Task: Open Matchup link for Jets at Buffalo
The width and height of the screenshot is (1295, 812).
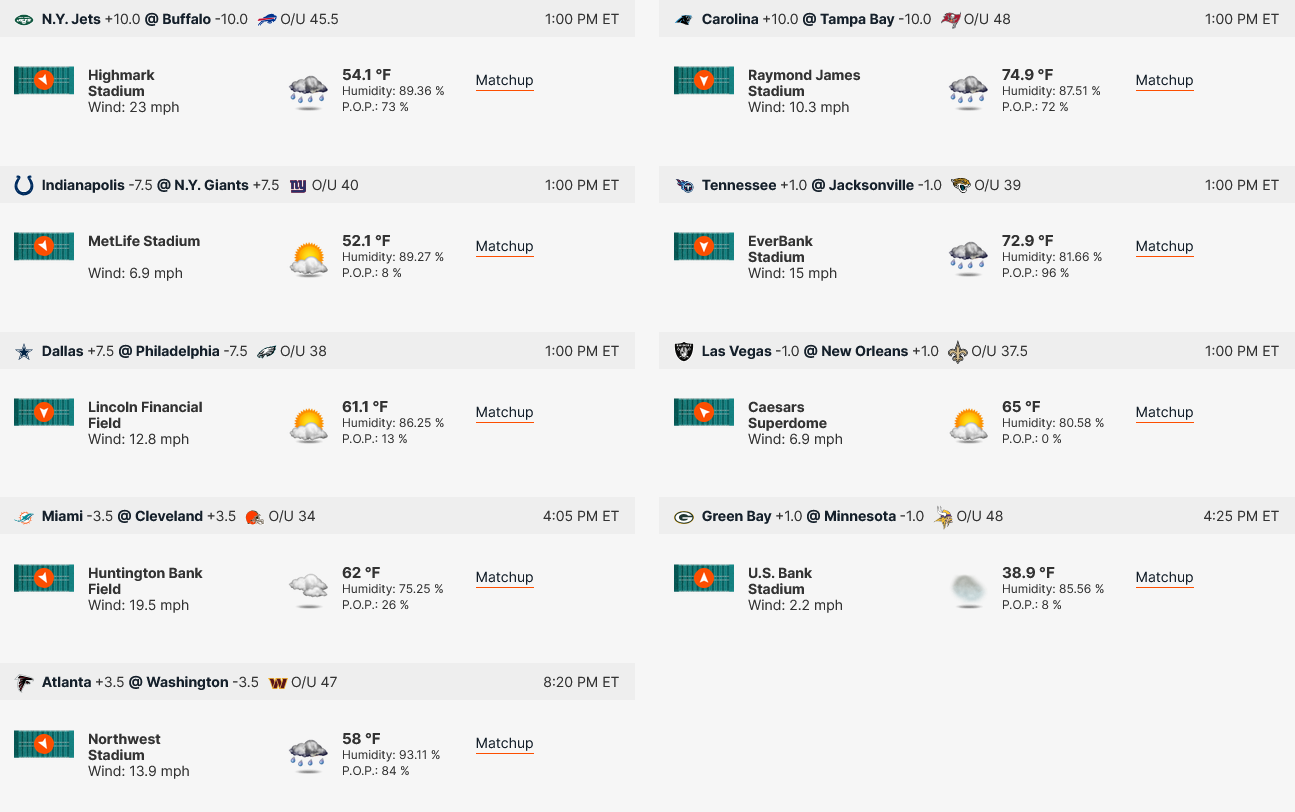Action: [504, 81]
